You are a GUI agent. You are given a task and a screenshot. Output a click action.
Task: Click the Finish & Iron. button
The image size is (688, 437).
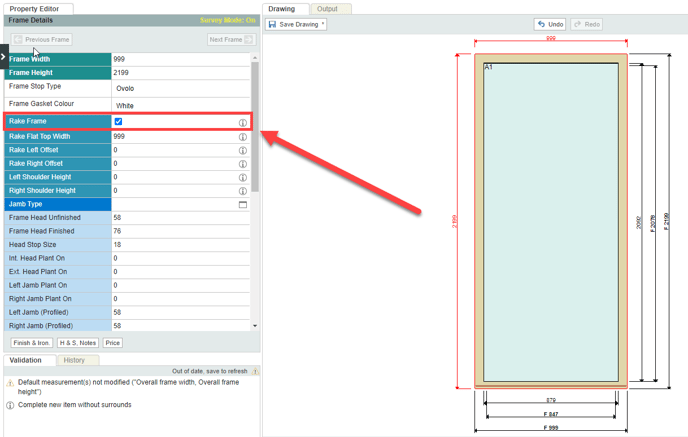point(32,343)
